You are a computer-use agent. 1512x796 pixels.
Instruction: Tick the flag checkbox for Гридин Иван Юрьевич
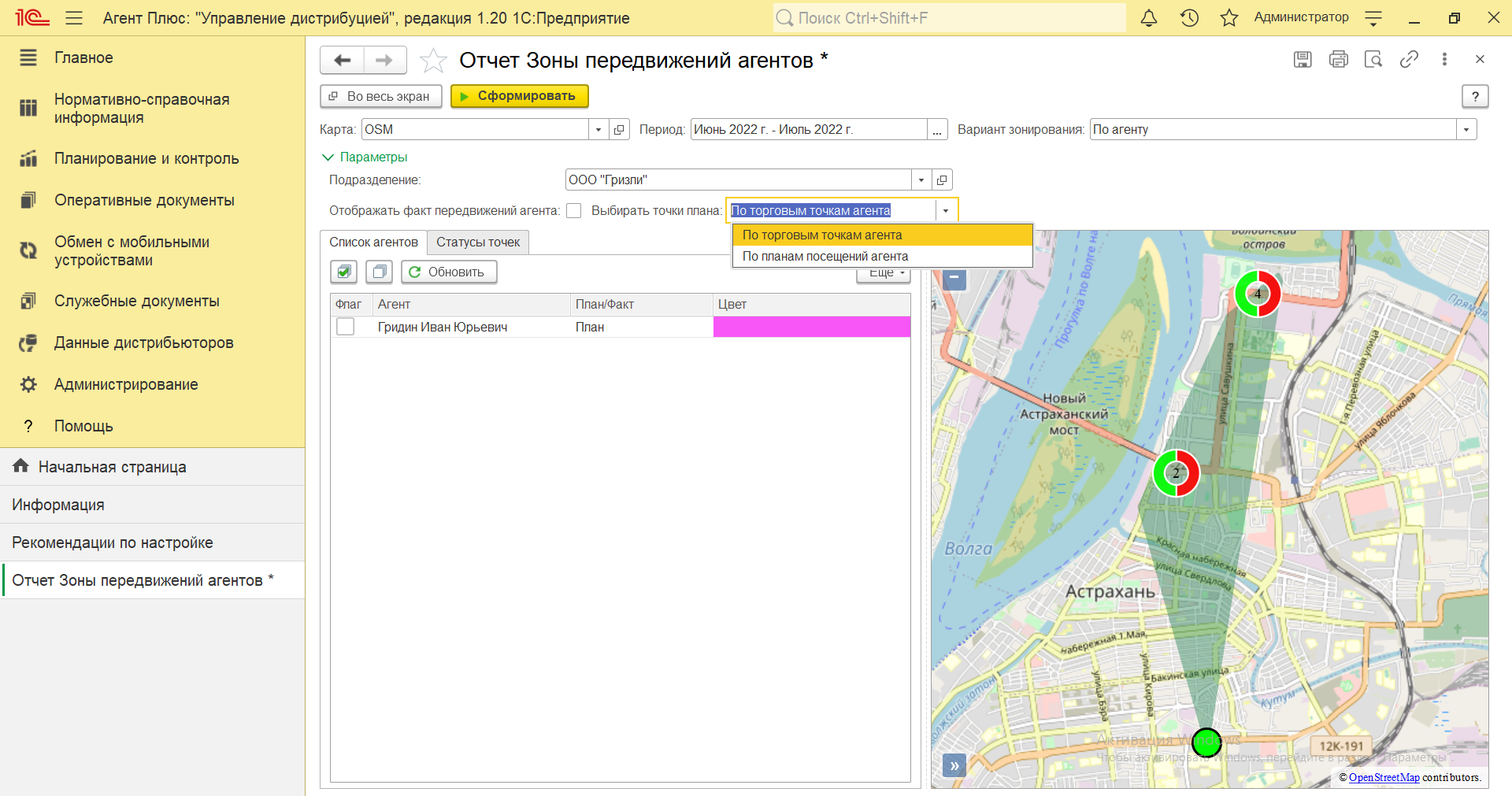click(345, 327)
